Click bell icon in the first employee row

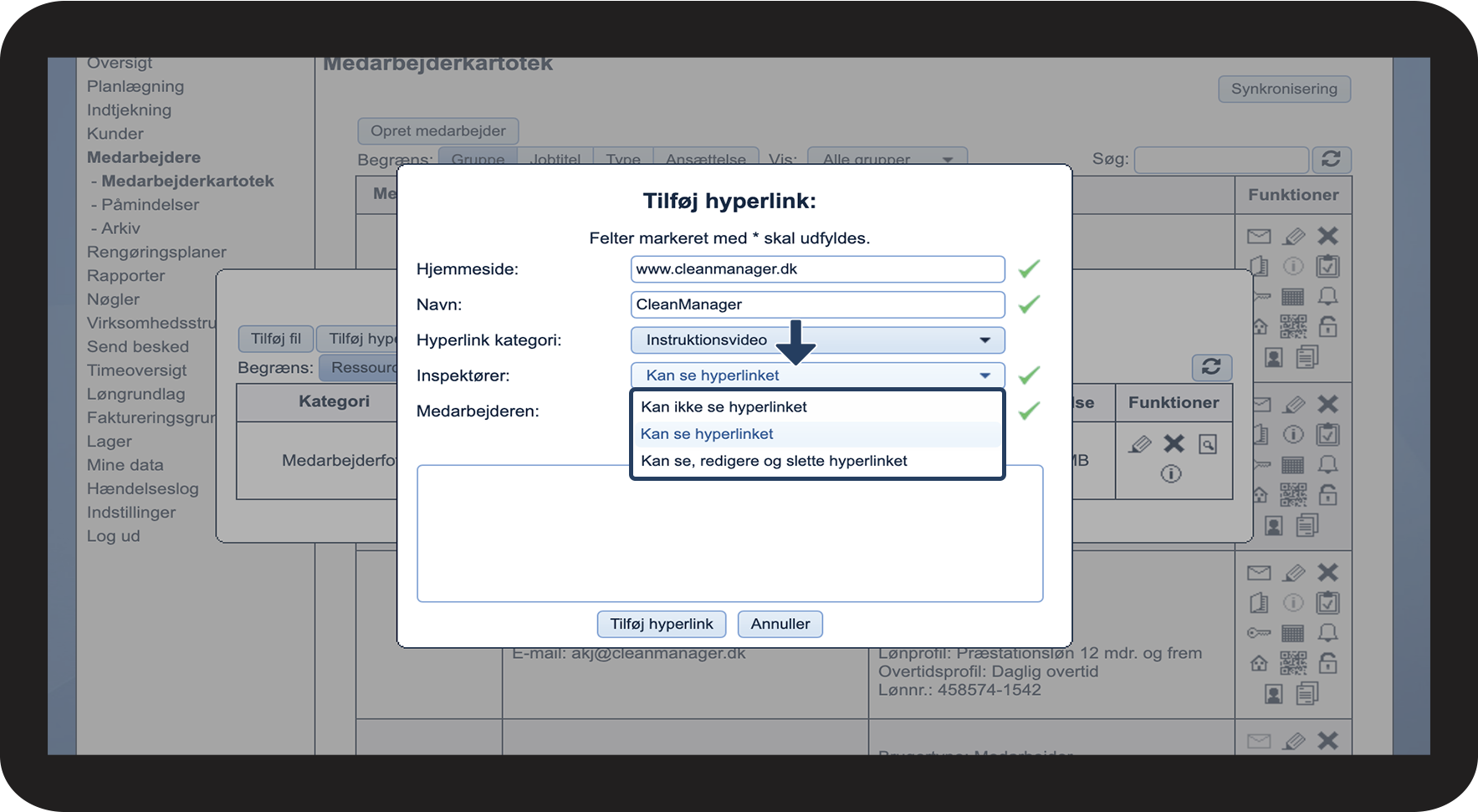[1327, 297]
